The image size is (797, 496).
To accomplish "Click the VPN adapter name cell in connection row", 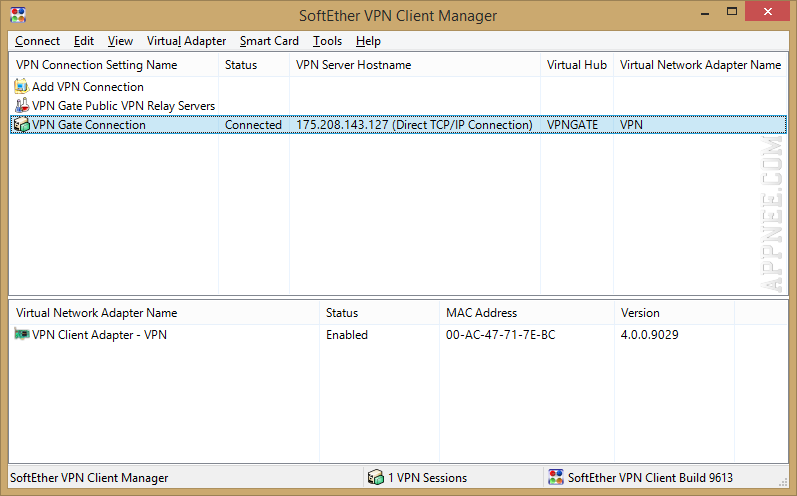I will [x=631, y=125].
